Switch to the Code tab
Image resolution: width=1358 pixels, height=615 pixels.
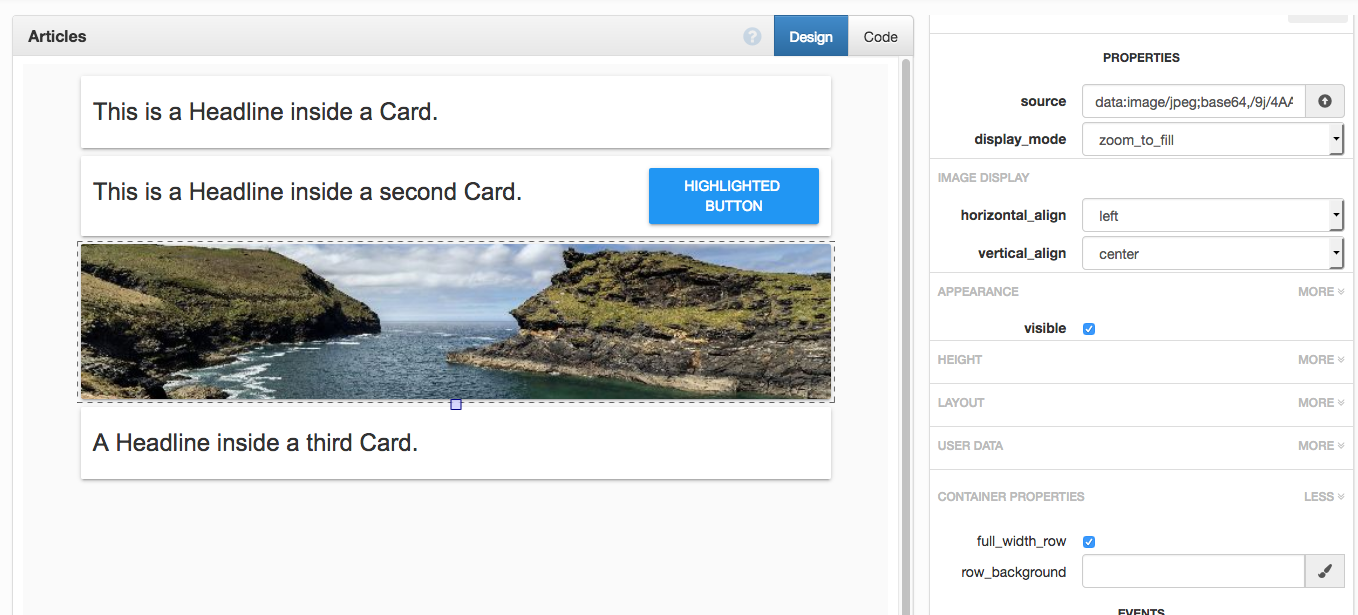coord(880,37)
